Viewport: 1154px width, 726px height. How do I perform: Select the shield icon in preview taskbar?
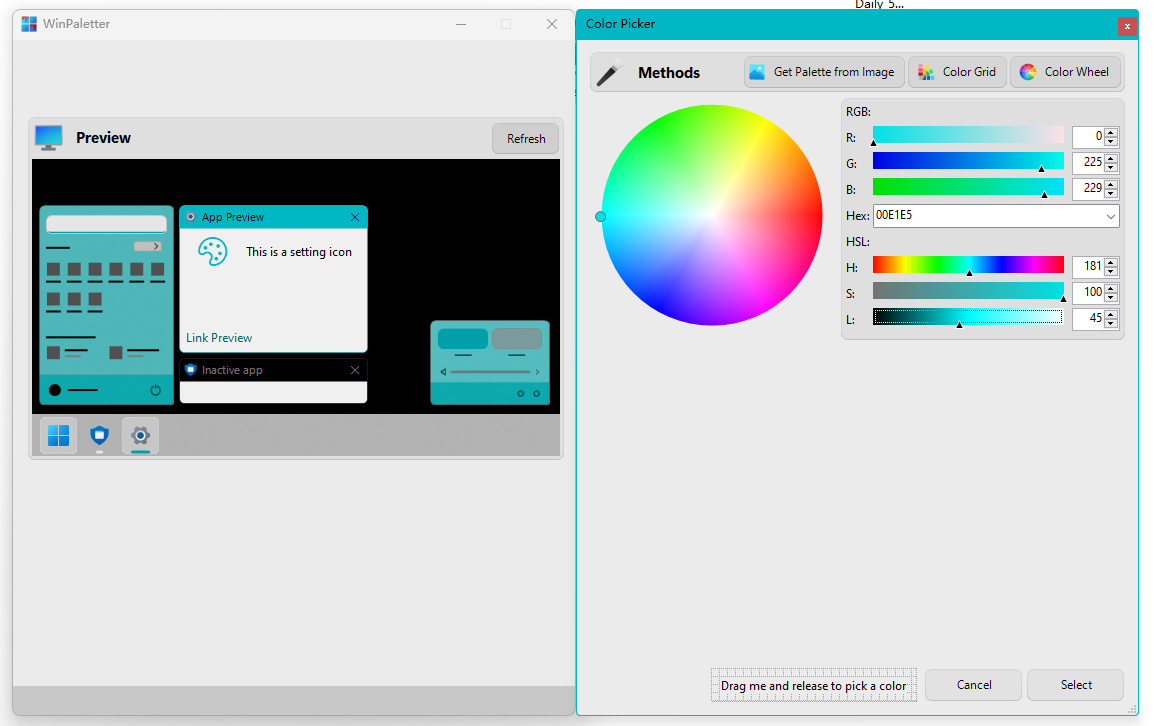tap(99, 436)
